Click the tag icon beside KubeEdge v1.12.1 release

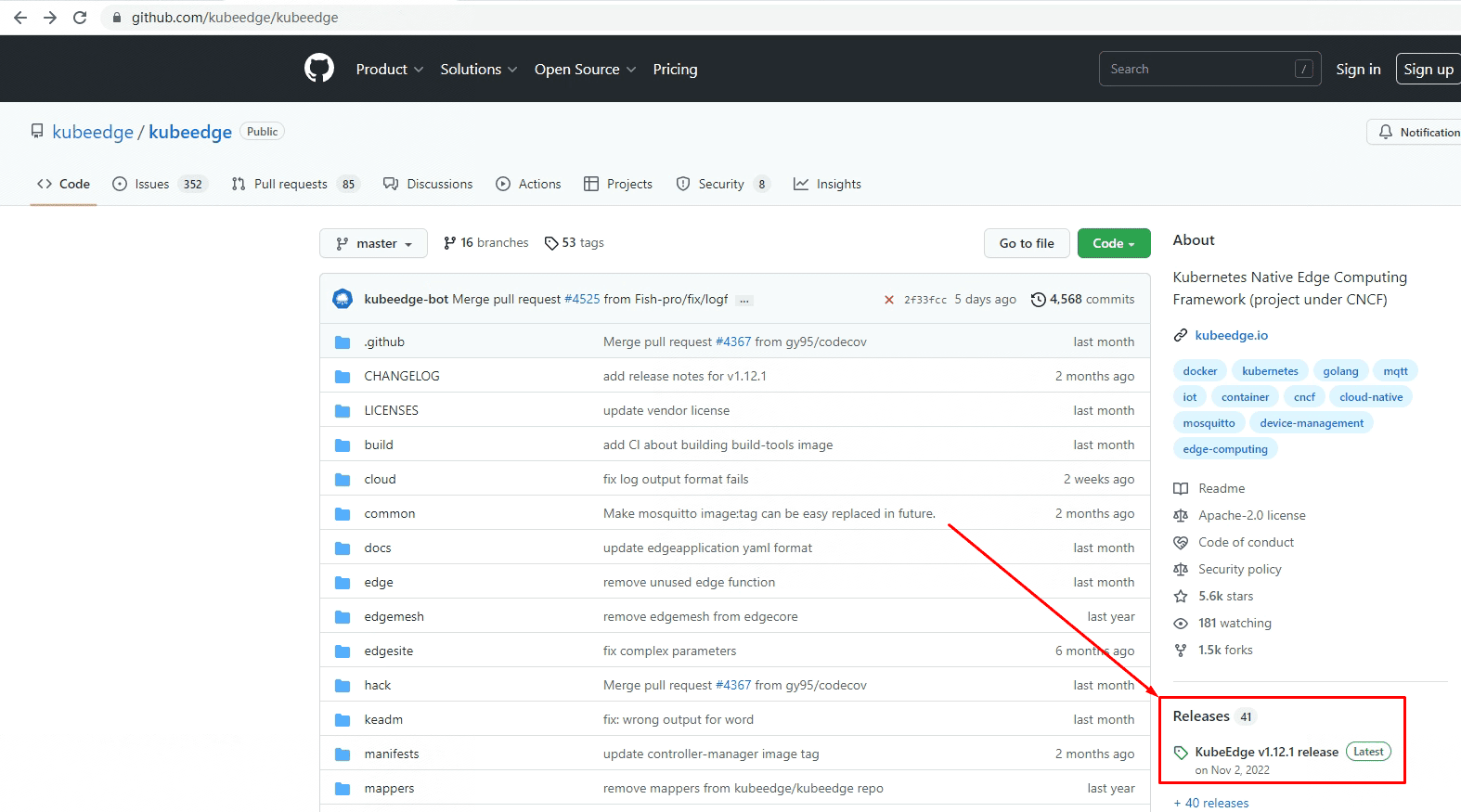(1181, 752)
